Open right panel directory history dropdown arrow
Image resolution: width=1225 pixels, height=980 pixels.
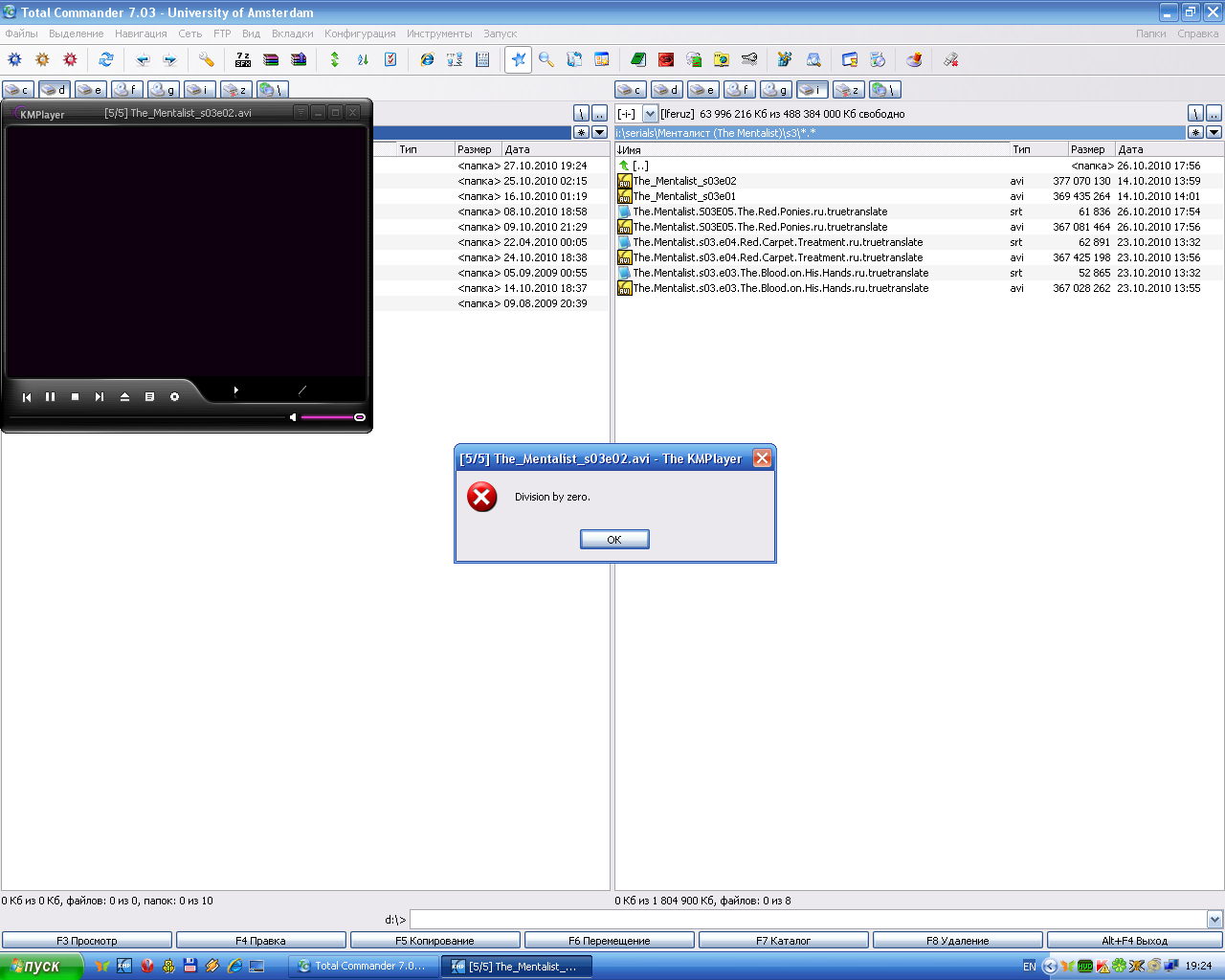pos(1214,132)
